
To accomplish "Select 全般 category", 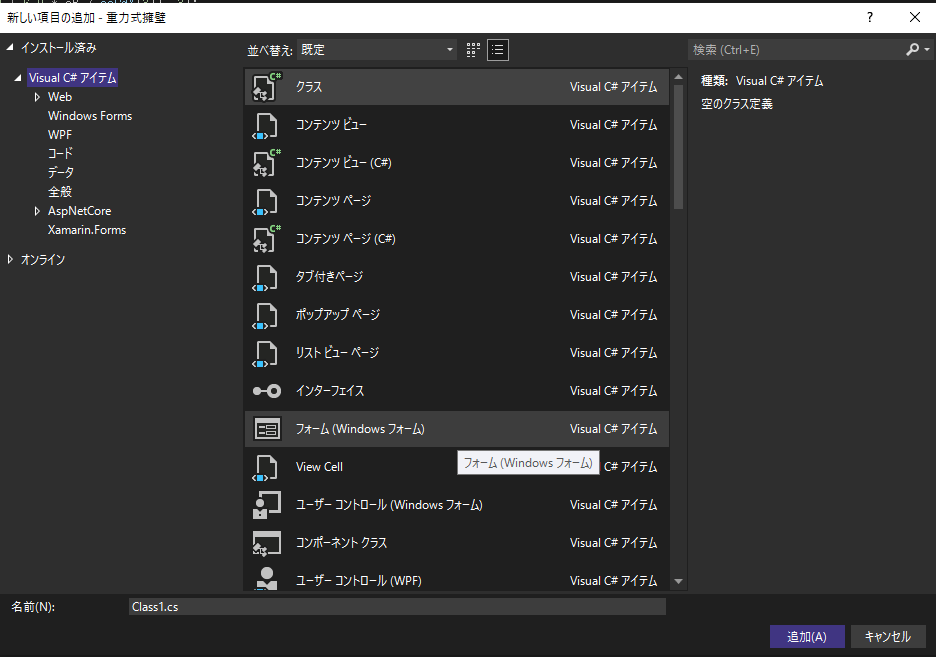I will point(60,192).
